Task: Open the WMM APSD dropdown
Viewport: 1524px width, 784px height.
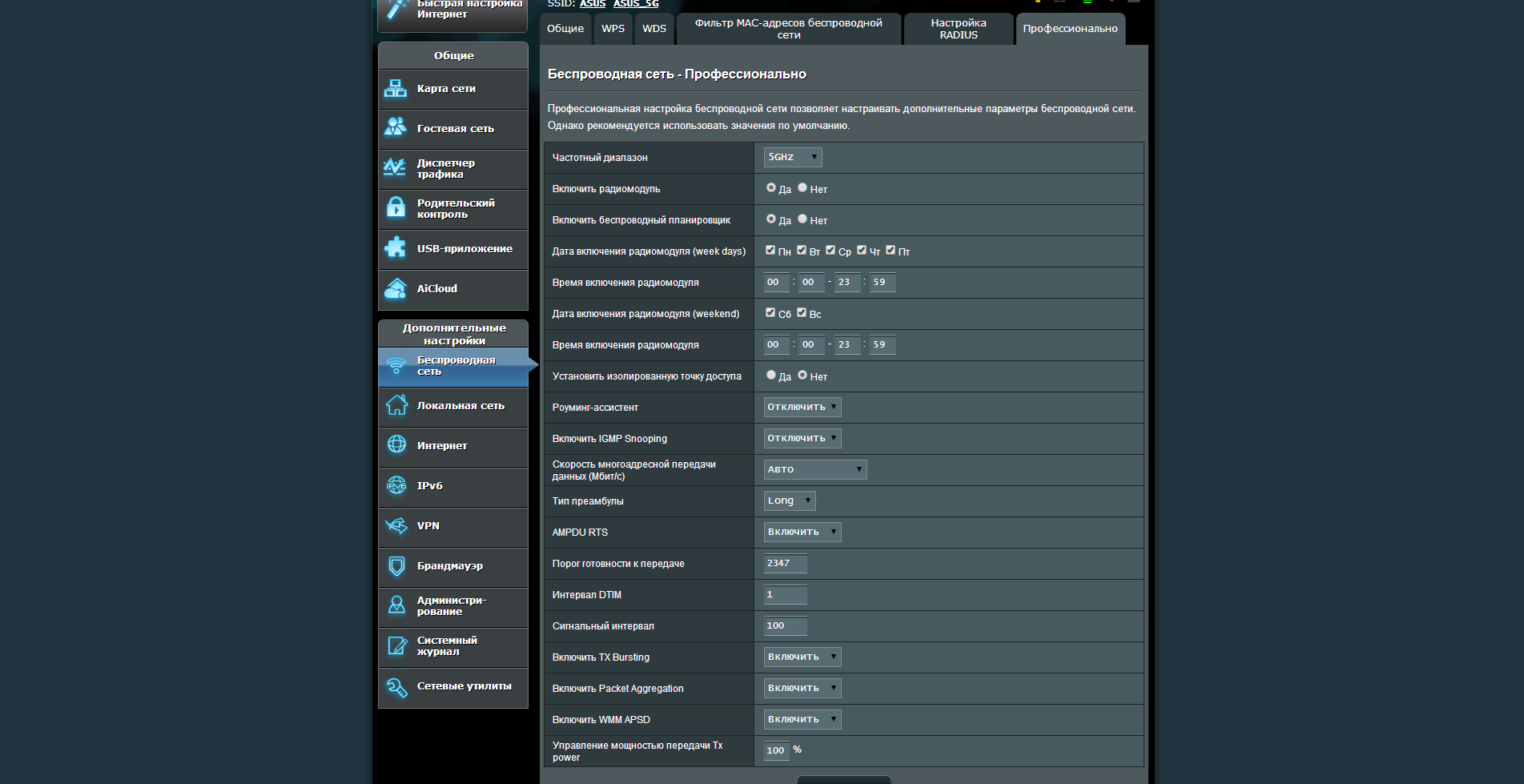Action: tap(802, 719)
